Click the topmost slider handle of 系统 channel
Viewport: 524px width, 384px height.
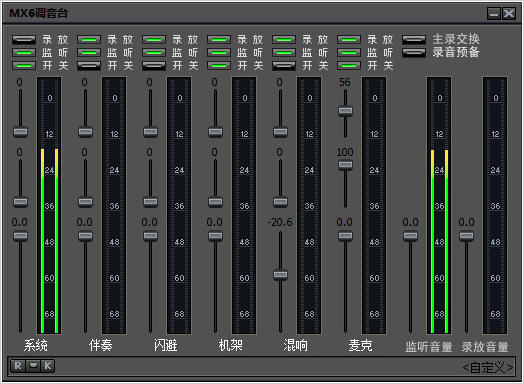click(x=20, y=132)
